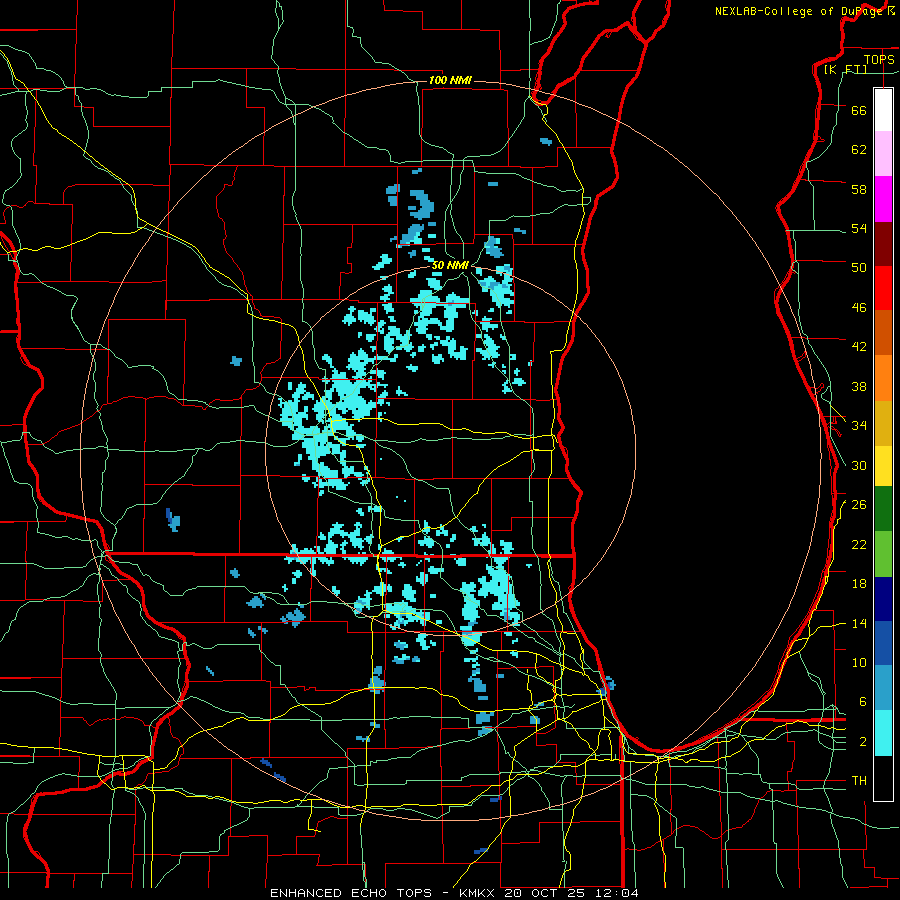Click the 'TH' threshold label
Image resolution: width=900 pixels, height=900 pixels.
coord(859,781)
